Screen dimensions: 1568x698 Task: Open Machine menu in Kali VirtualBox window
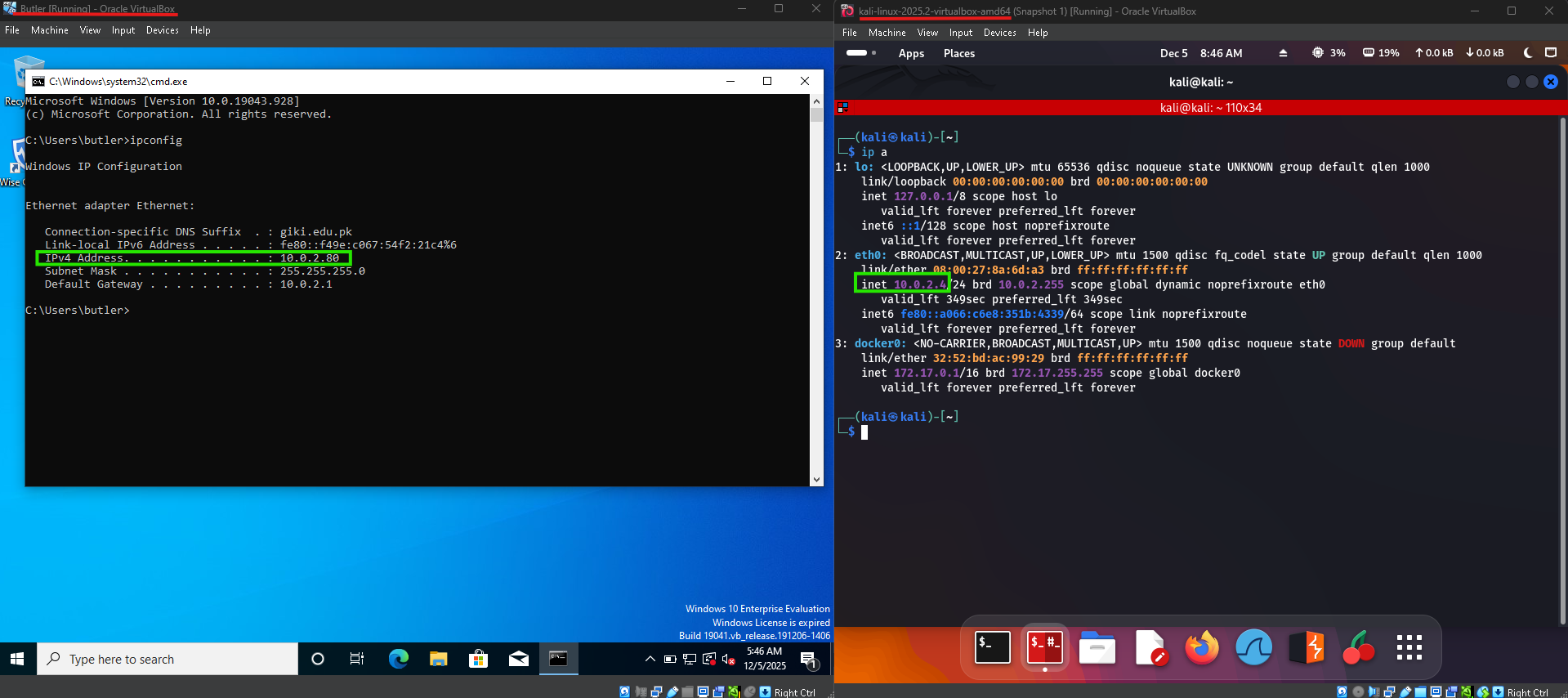click(887, 33)
